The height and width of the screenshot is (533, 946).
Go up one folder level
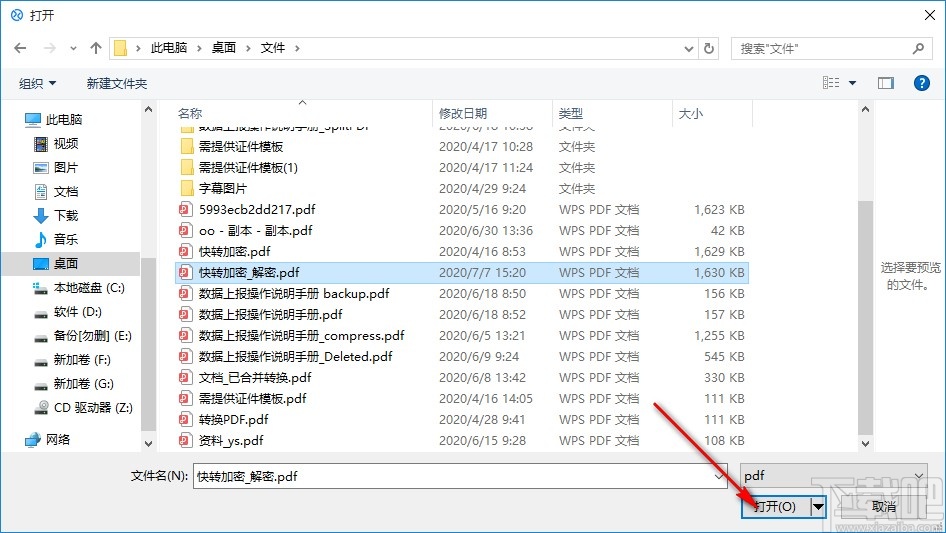coord(95,48)
